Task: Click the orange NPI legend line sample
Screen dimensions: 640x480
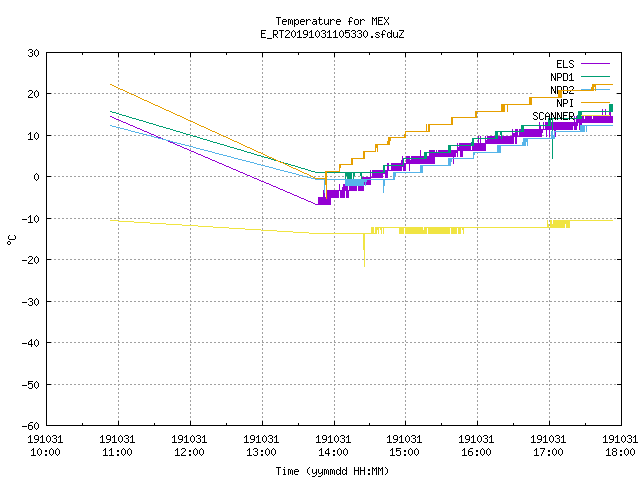Action: [595, 102]
